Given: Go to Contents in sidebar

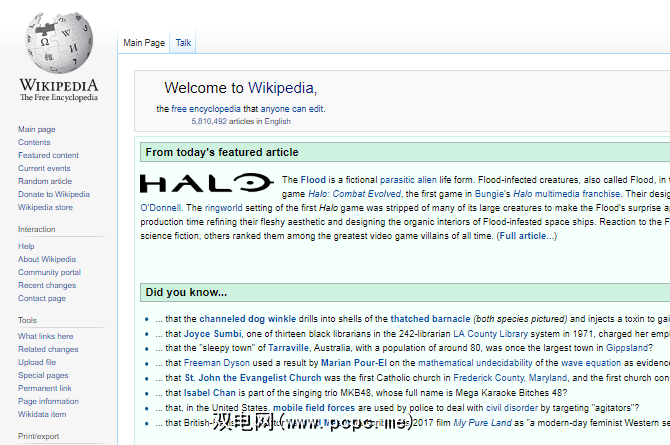Looking at the screenshot, I should point(34,142).
